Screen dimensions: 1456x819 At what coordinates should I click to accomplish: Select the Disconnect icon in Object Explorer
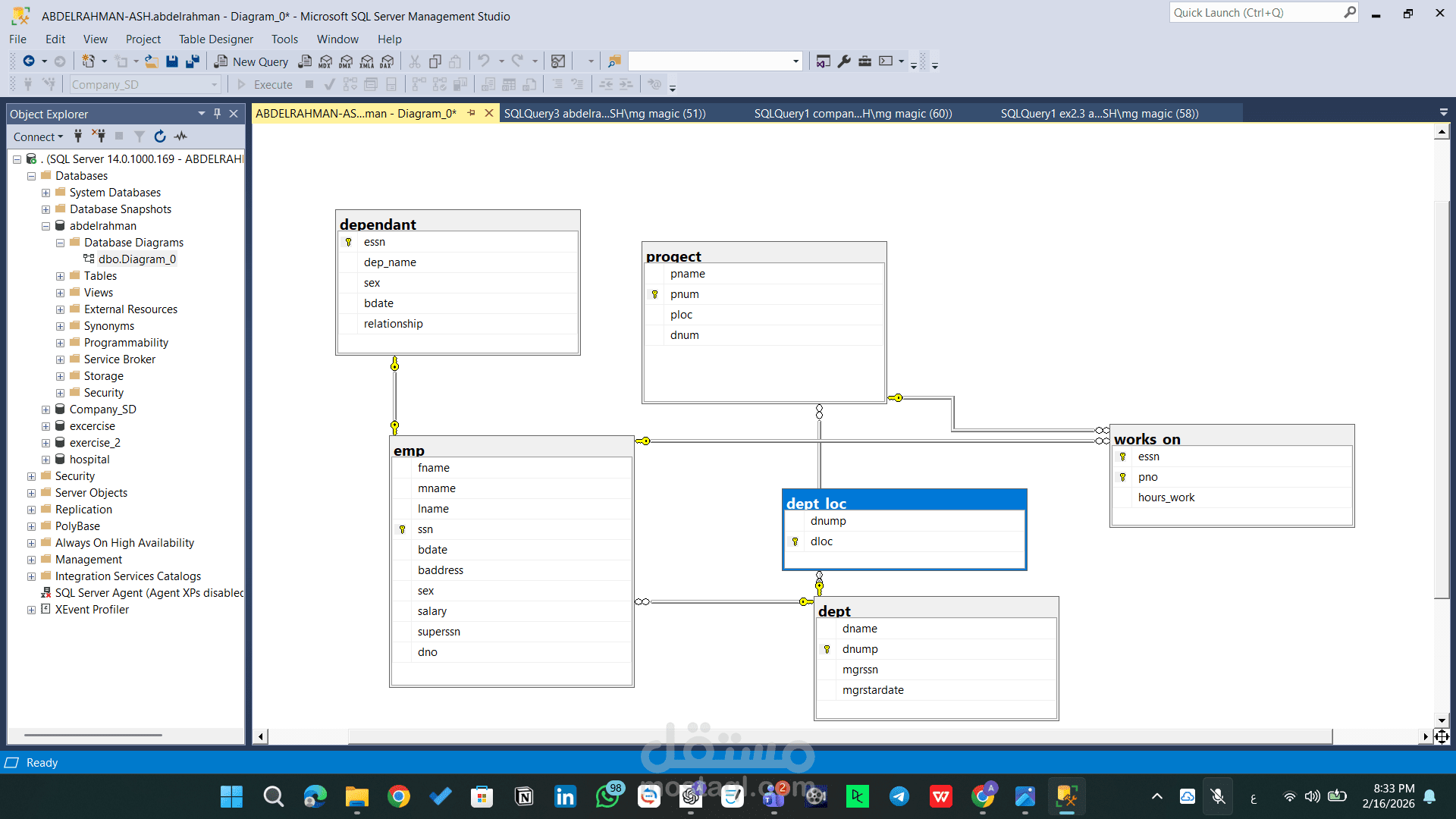(99, 136)
